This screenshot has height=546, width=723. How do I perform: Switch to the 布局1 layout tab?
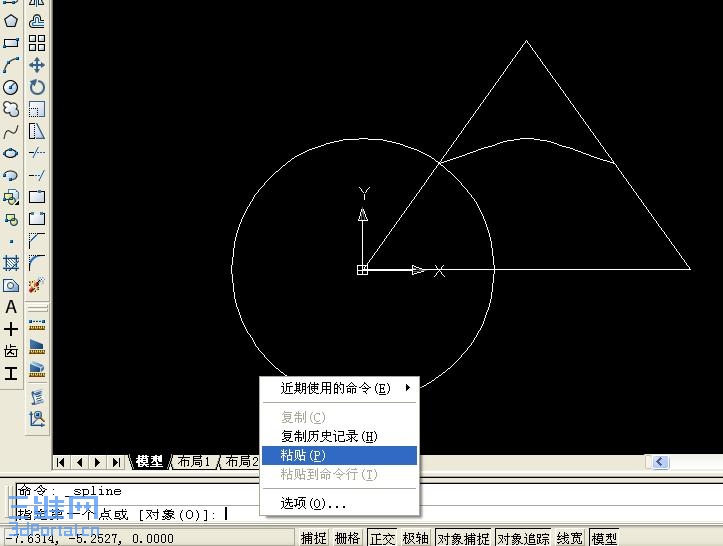[x=194, y=461]
